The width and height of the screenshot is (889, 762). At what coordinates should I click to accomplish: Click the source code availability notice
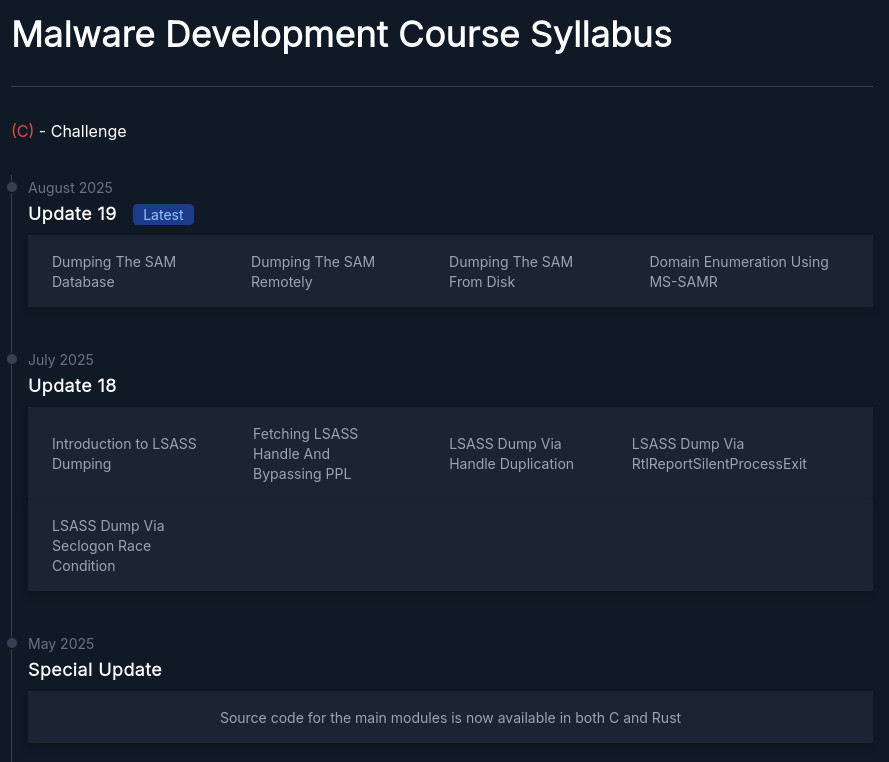coord(450,718)
